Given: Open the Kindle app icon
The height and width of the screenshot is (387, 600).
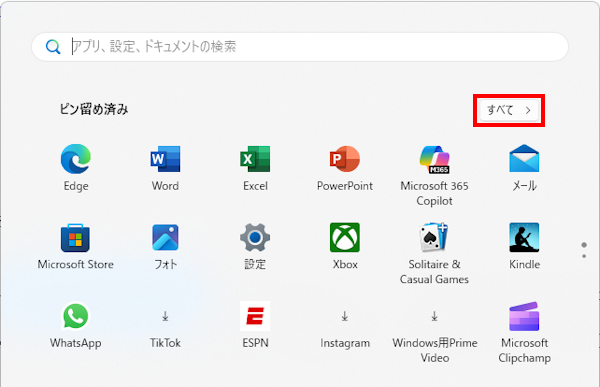Looking at the screenshot, I should (x=524, y=238).
